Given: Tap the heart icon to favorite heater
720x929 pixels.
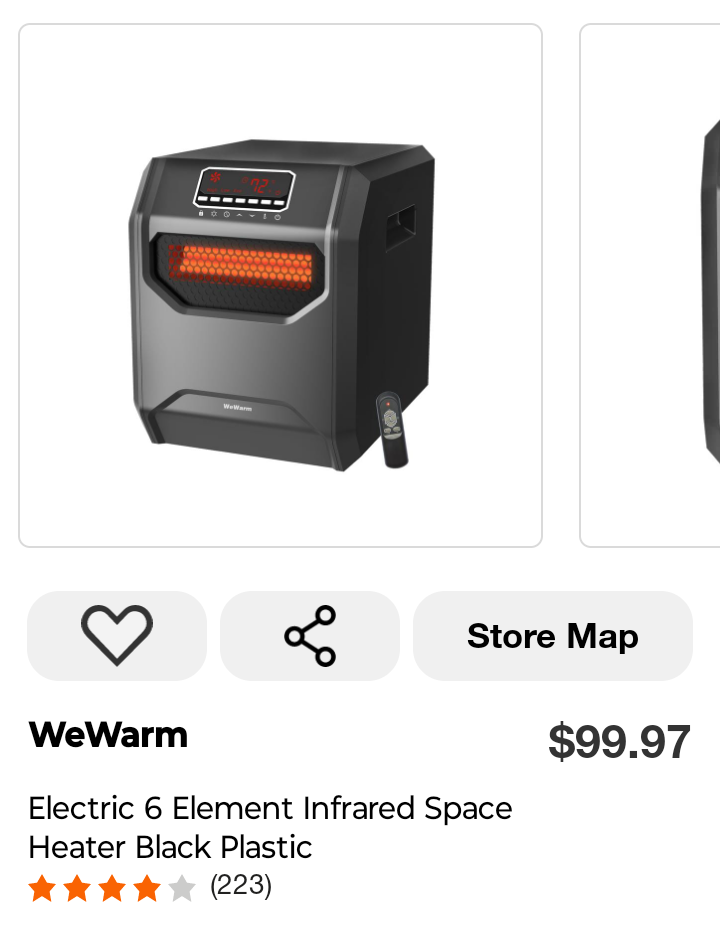Looking at the screenshot, I should [x=117, y=636].
